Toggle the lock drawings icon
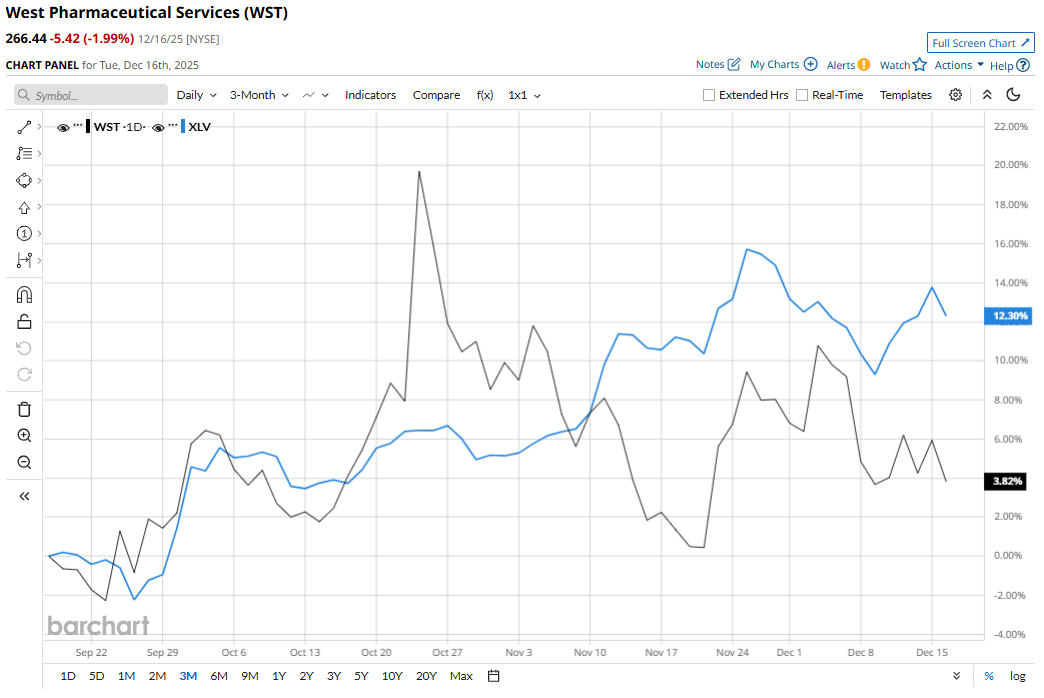This screenshot has width=1044, height=698. click(x=24, y=322)
